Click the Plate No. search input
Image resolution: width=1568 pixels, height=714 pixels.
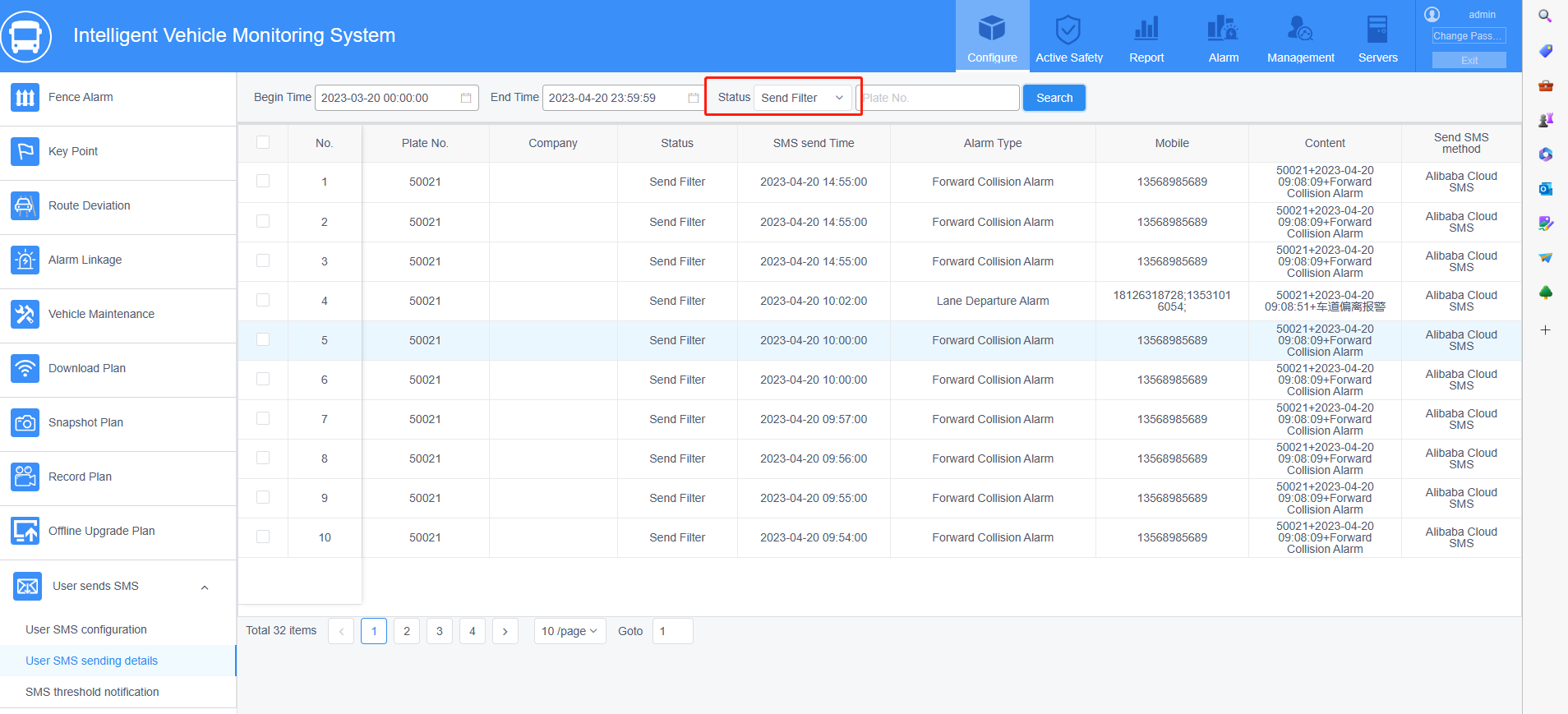(x=938, y=98)
